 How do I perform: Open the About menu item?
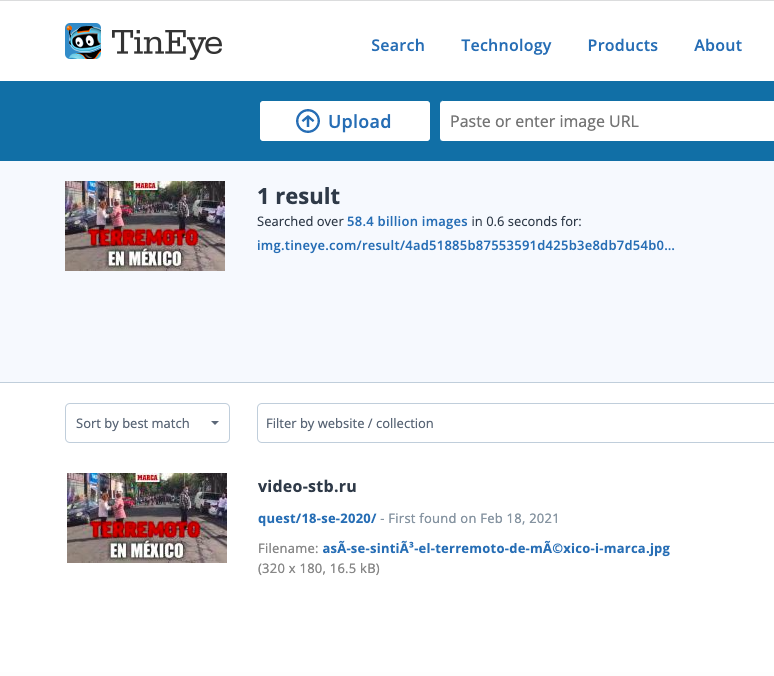(x=718, y=45)
